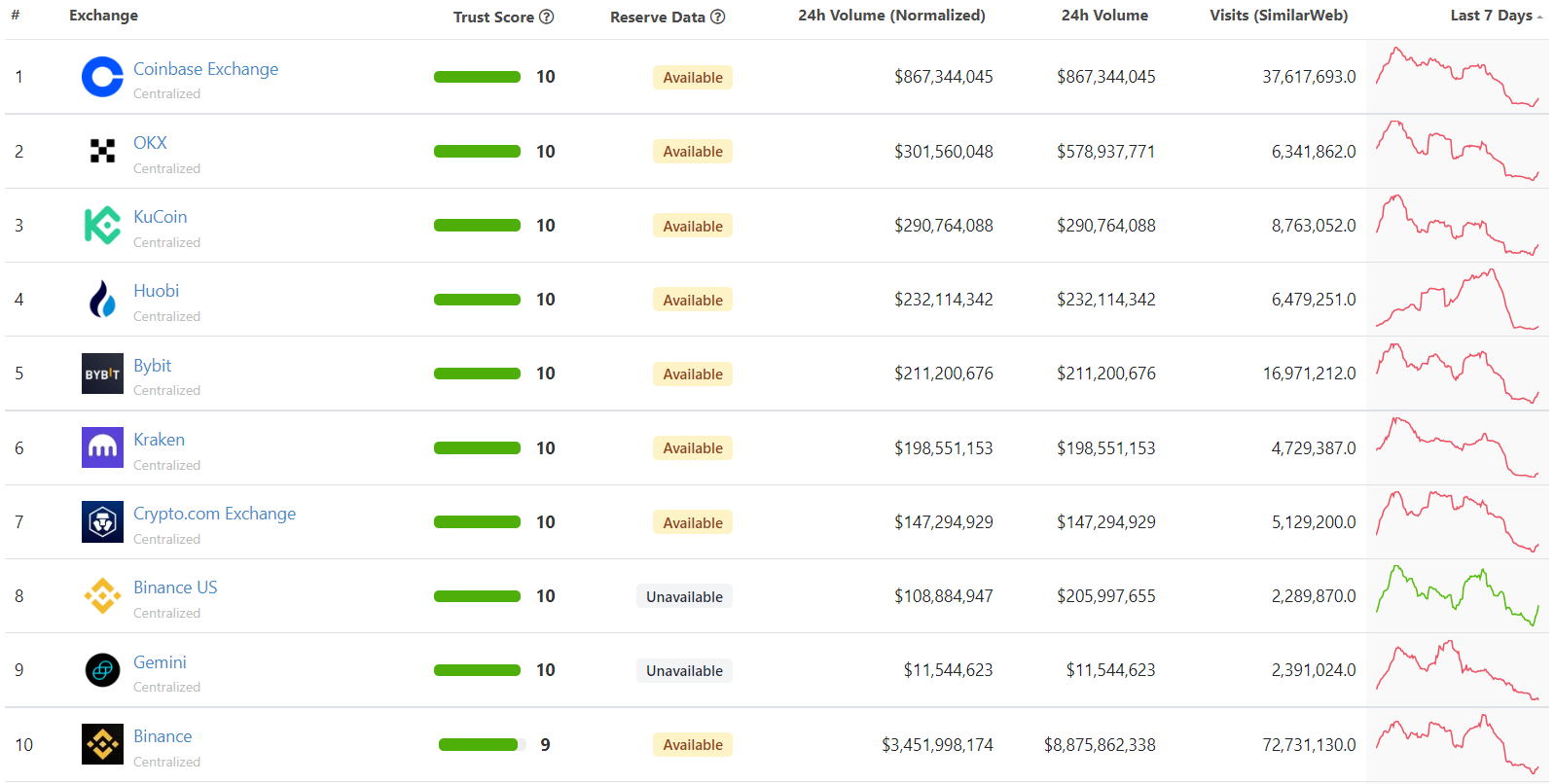1554x784 pixels.
Task: Click Coinbase Exchange's trust score bar
Action: [x=477, y=77]
